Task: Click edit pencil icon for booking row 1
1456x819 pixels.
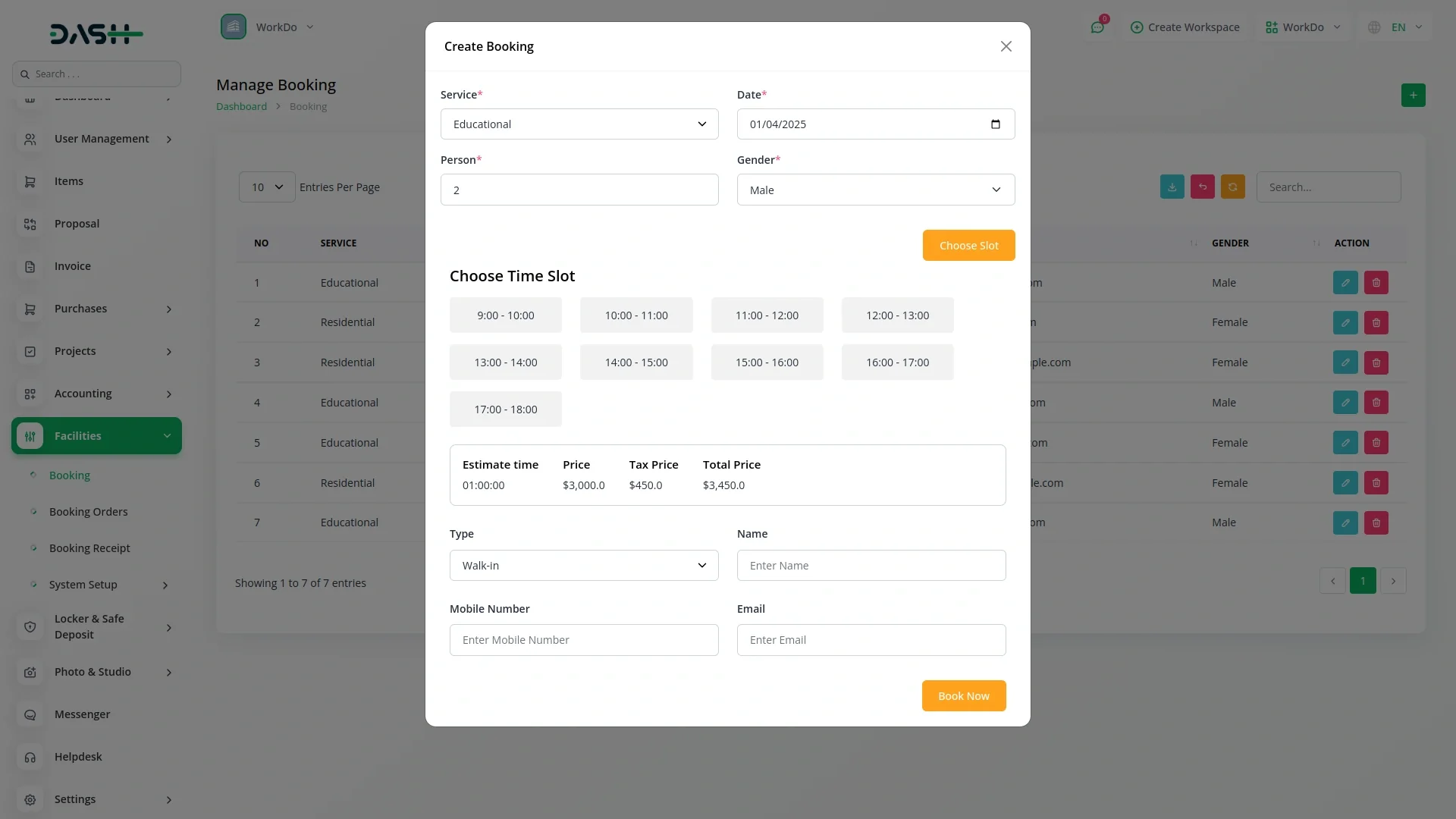Action: point(1345,283)
